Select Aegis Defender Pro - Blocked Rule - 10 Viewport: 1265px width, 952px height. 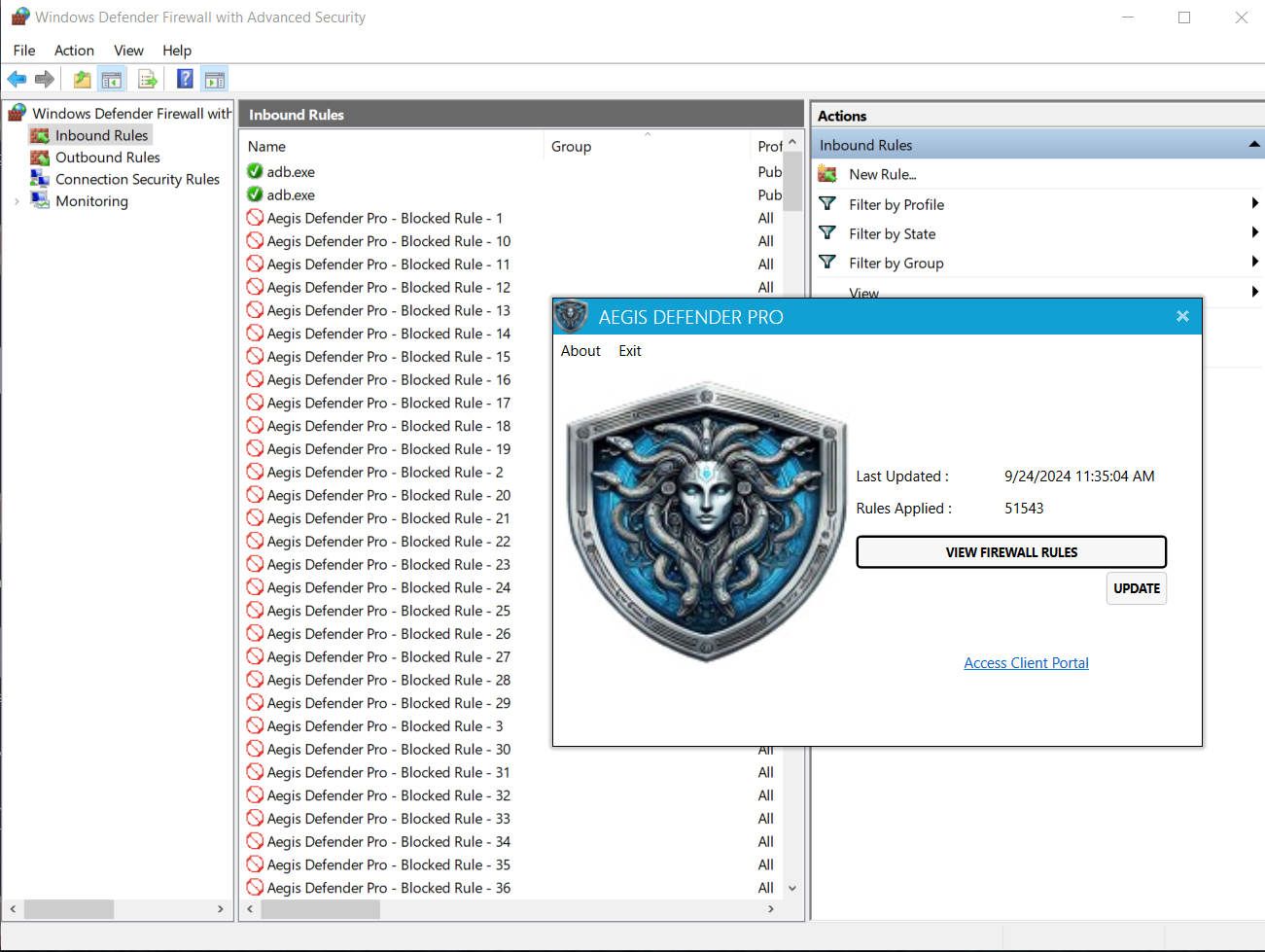point(388,241)
